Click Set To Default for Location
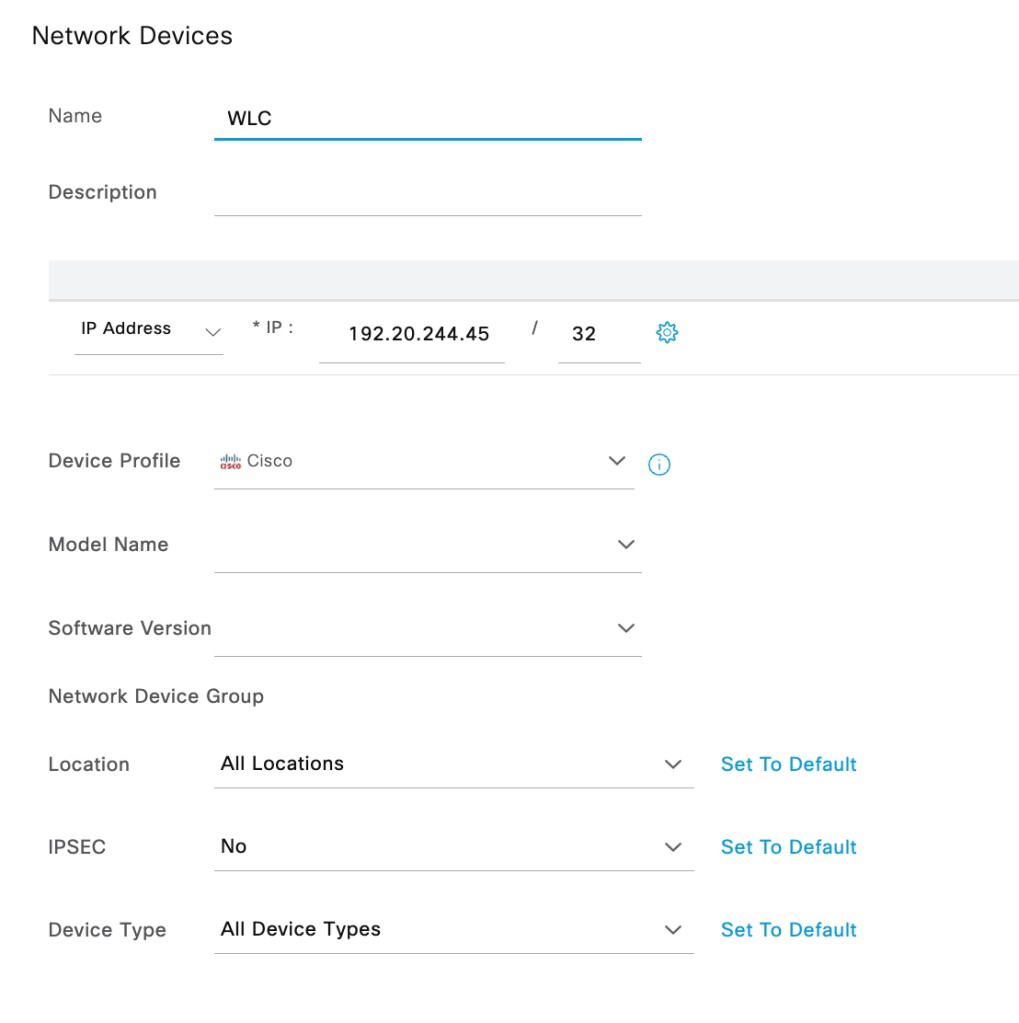1019x1023 pixels. [x=788, y=764]
